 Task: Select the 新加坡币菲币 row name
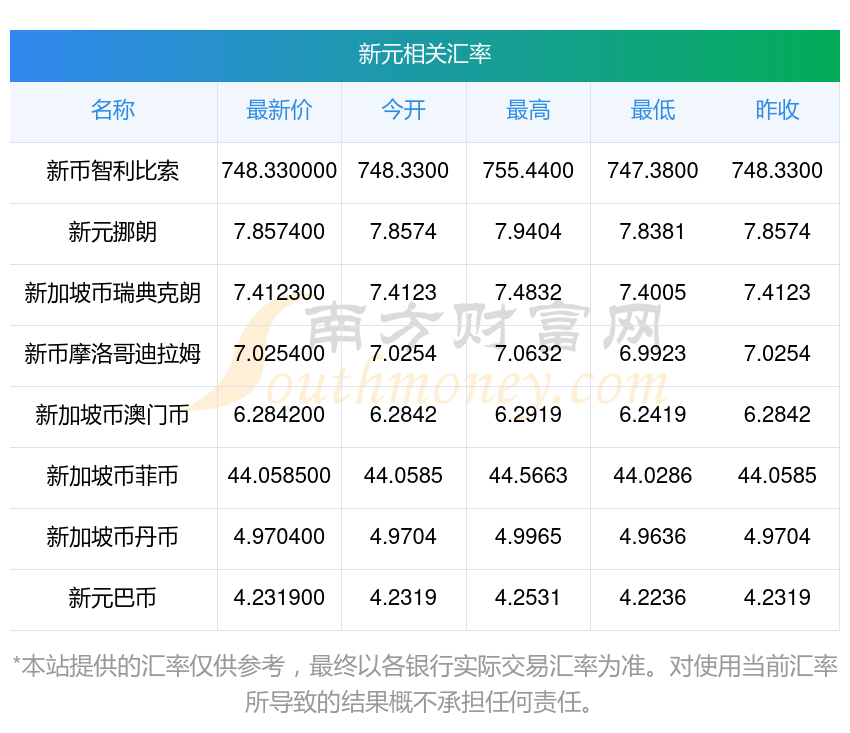[x=113, y=476]
